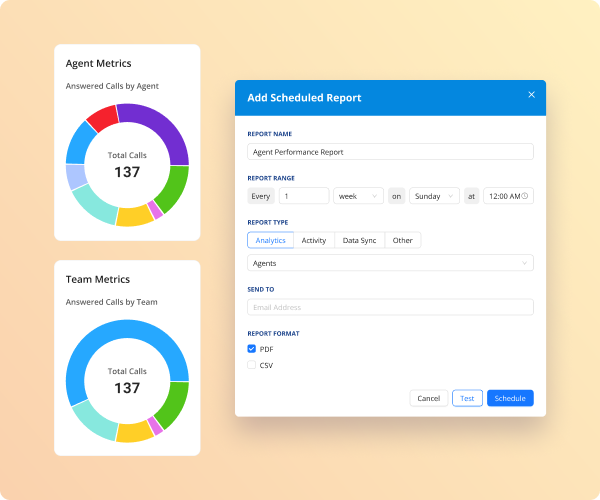
Task: Click the 'Every' label in Report Range
Action: [x=261, y=196]
